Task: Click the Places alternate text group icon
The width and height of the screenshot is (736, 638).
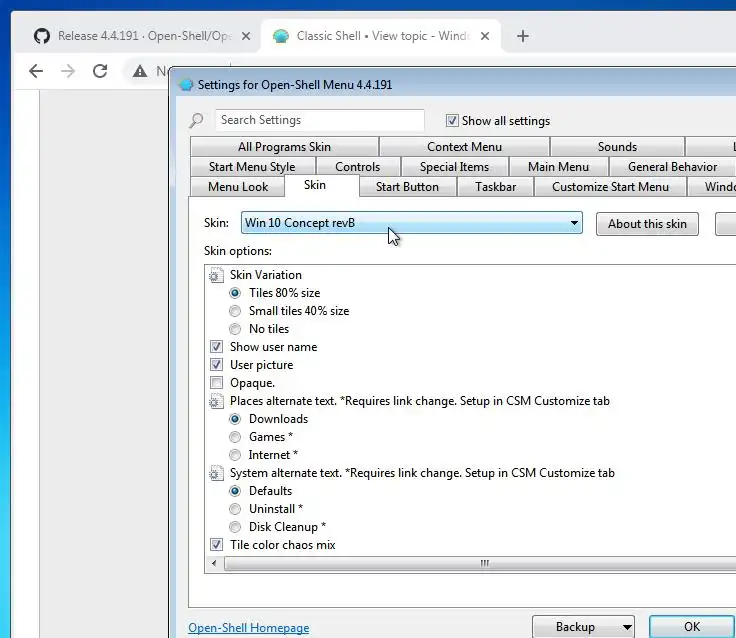Action: coord(216,401)
